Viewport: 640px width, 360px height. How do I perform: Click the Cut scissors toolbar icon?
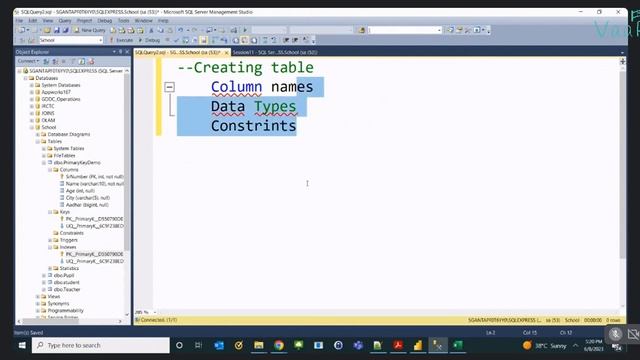[151, 30]
